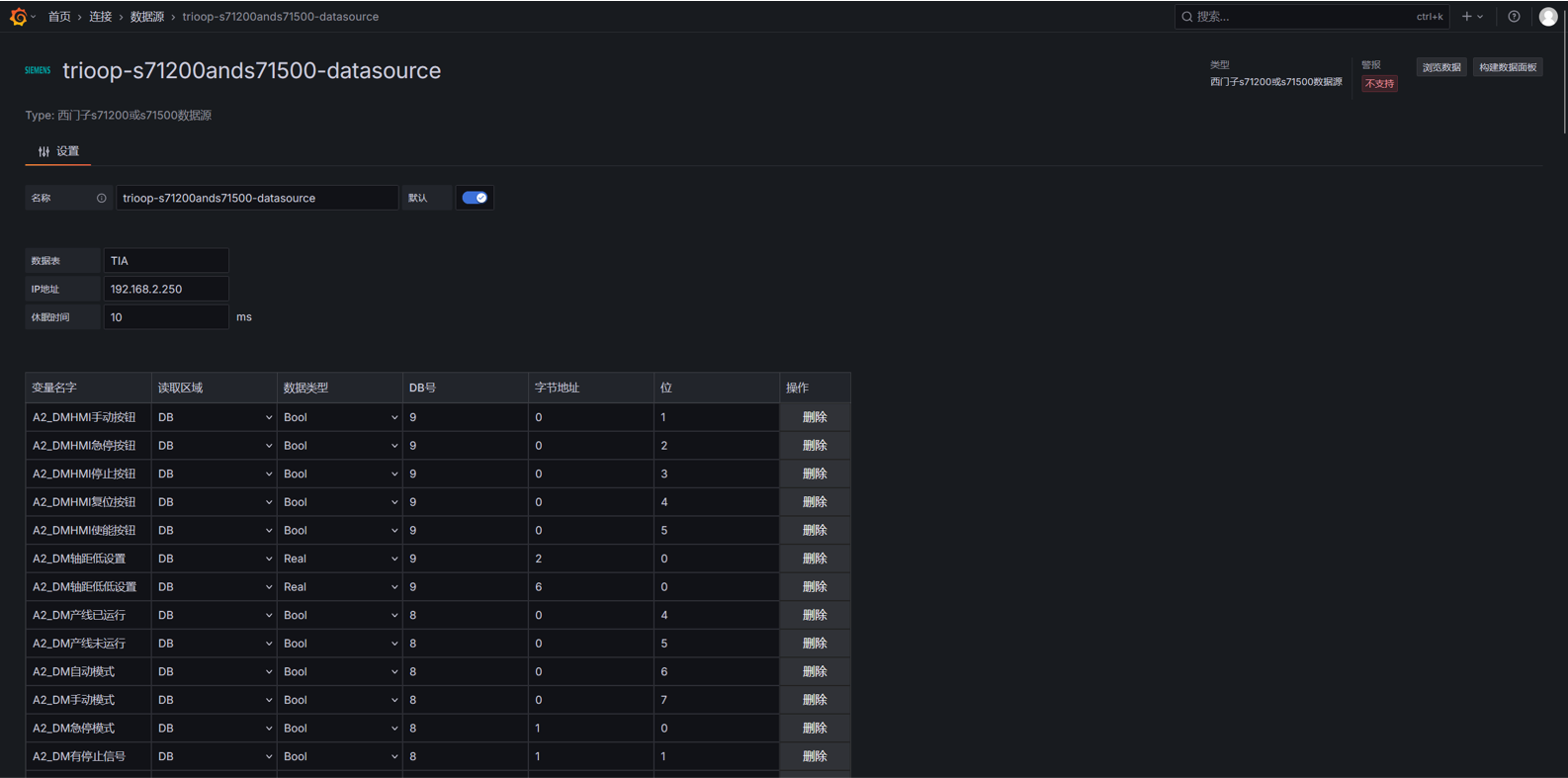
Task: Delete the A2_DM轴距低低设置 row
Action: pyautogui.click(x=815, y=587)
